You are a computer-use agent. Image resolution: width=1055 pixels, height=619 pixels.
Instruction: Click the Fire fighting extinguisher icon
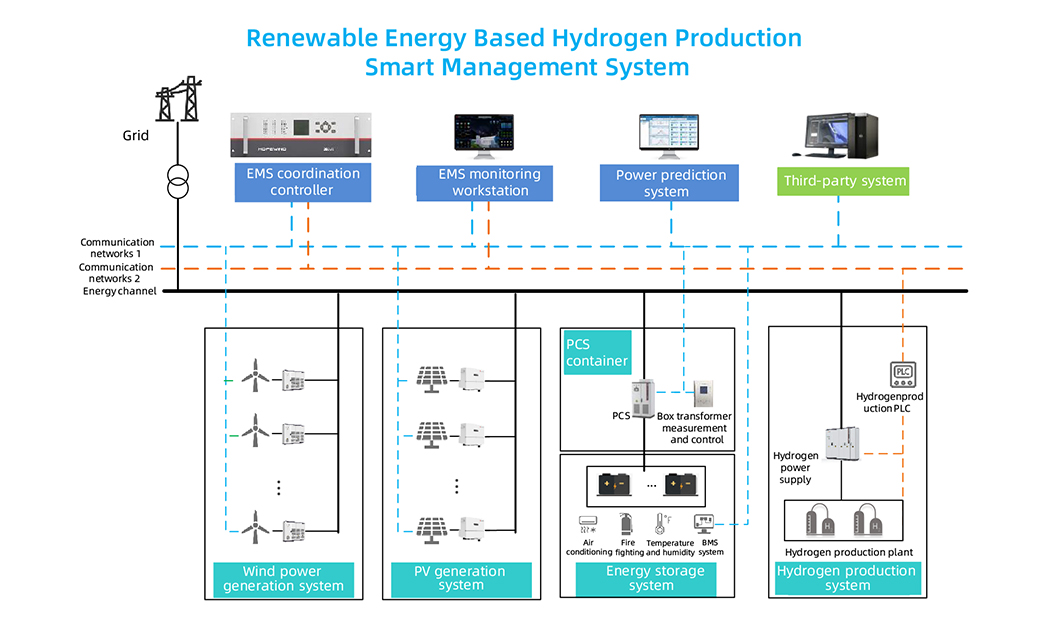tap(624, 522)
